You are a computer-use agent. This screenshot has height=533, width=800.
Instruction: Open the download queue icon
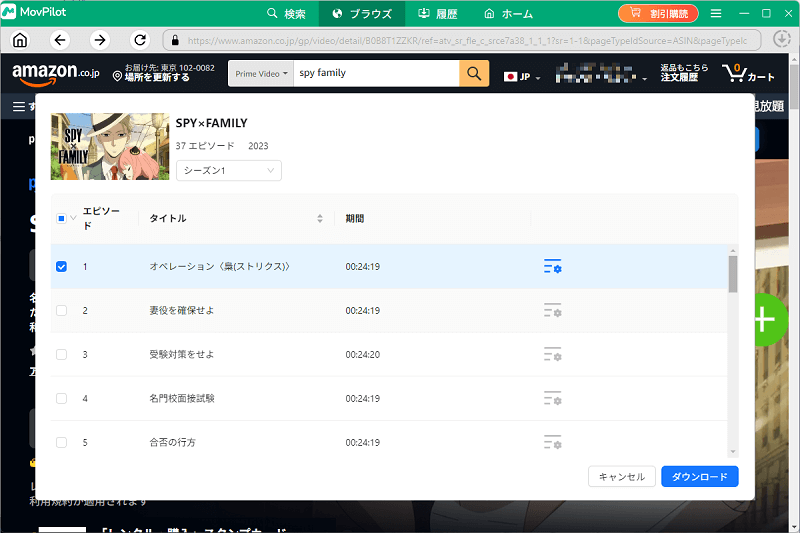tap(782, 39)
